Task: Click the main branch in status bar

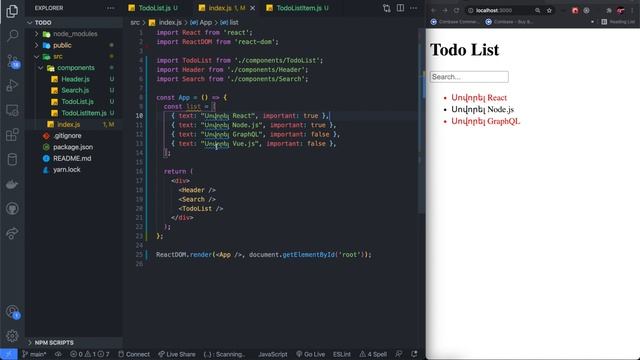Action: 34,354
